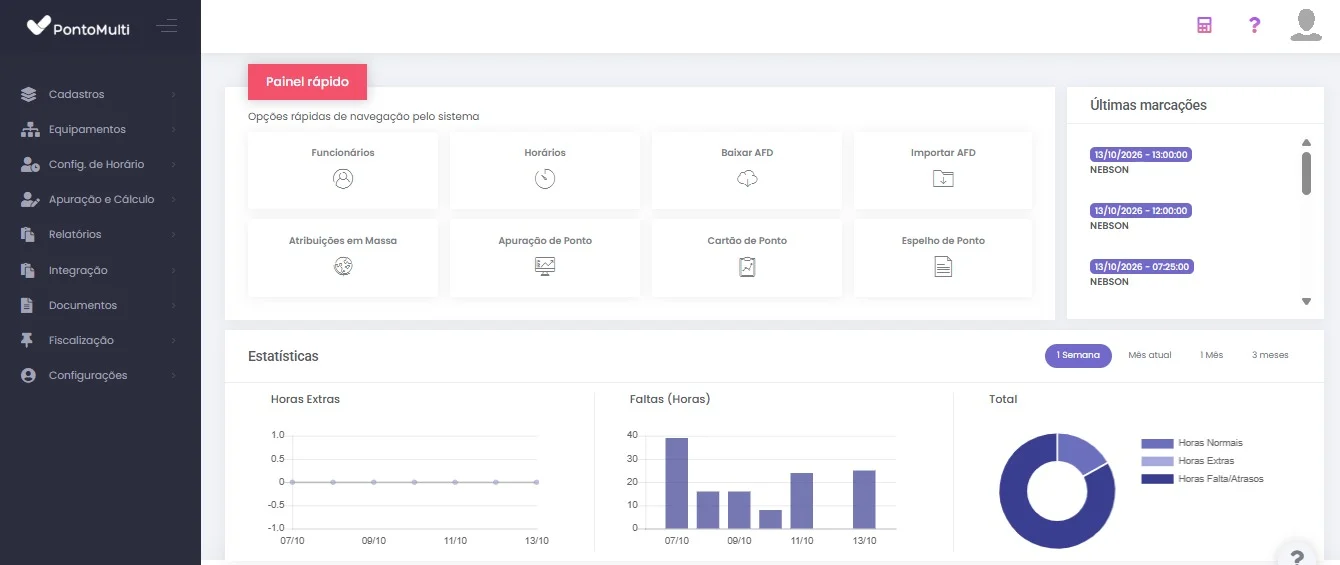This screenshot has height=565, width=1340.
Task: Expand the Integração menu chevron
Action: click(173, 270)
